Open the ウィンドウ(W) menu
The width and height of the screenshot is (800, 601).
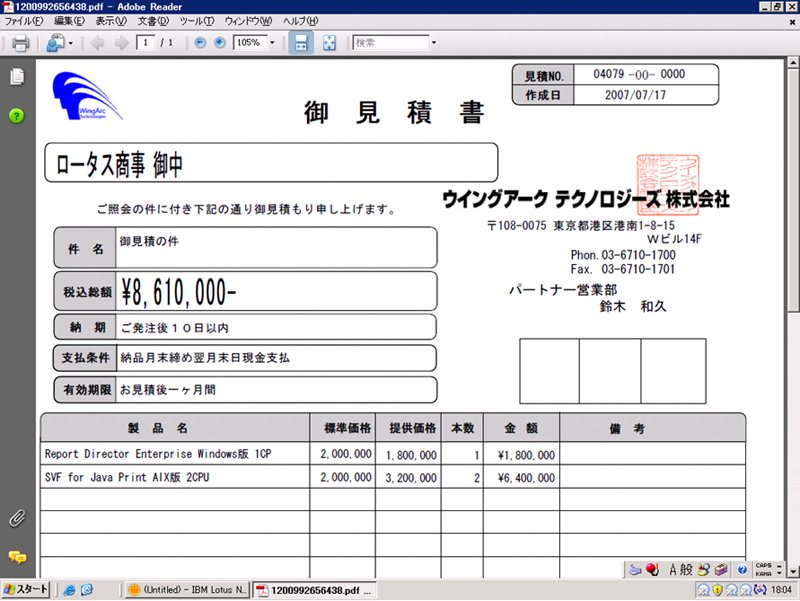click(248, 21)
